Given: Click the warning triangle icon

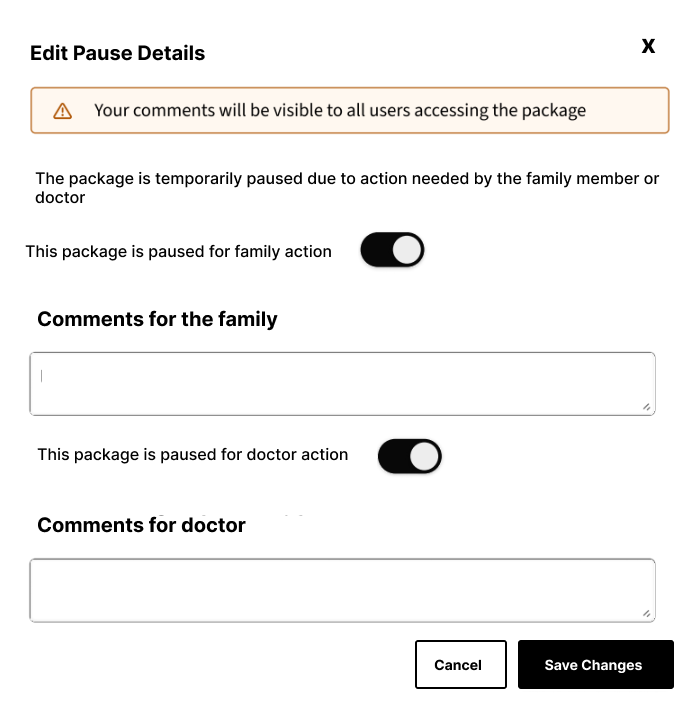Looking at the screenshot, I should coord(63,111).
